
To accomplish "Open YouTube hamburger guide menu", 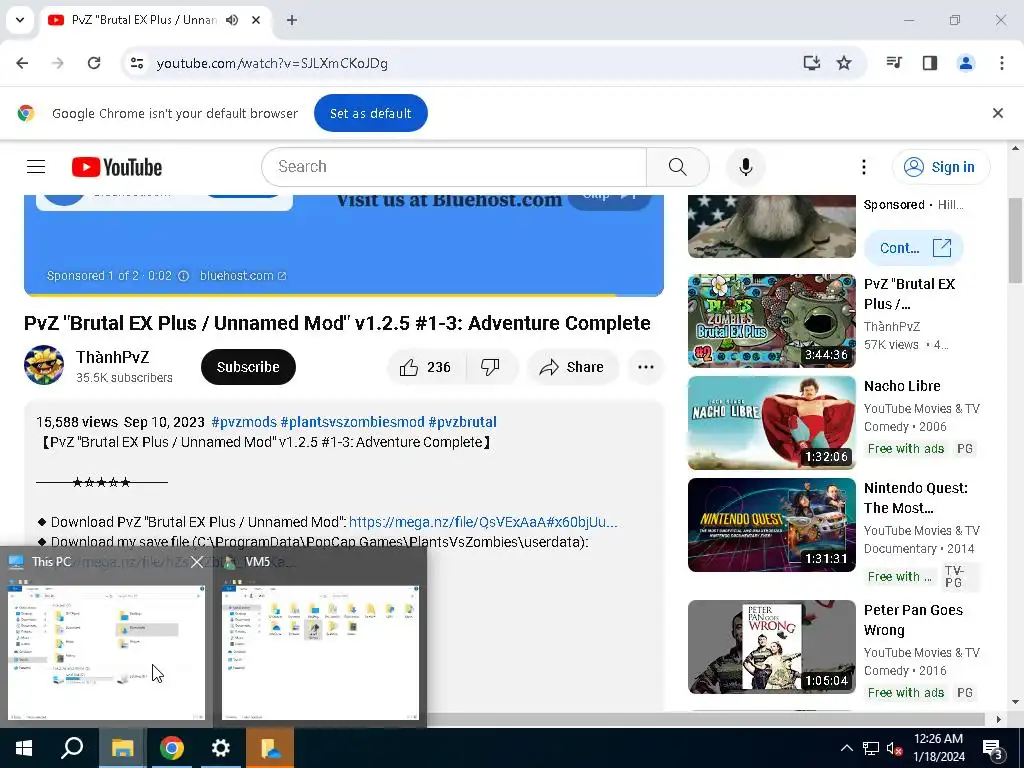I will [x=36, y=167].
